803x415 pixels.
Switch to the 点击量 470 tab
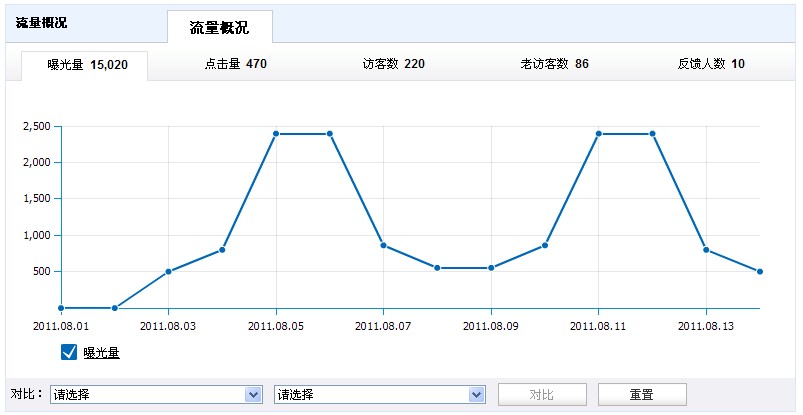[236, 64]
